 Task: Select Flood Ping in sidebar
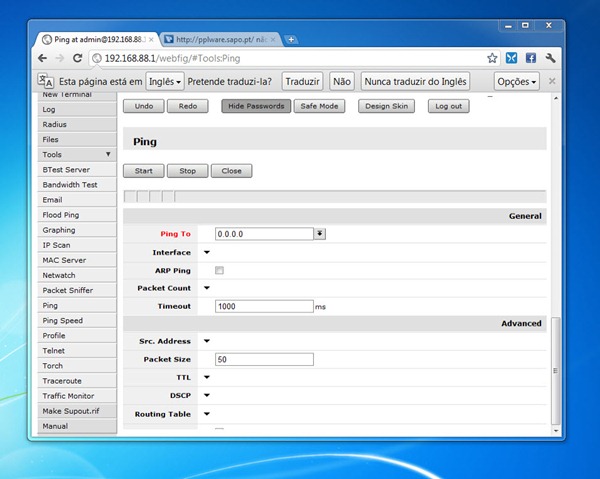77,215
